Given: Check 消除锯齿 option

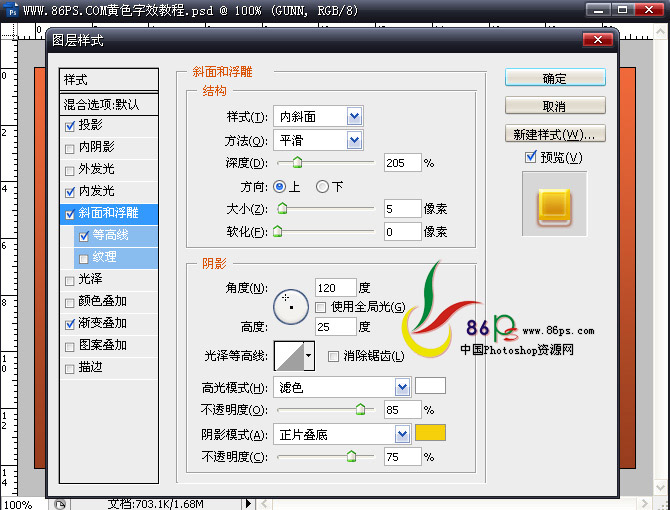Looking at the screenshot, I should (333, 356).
